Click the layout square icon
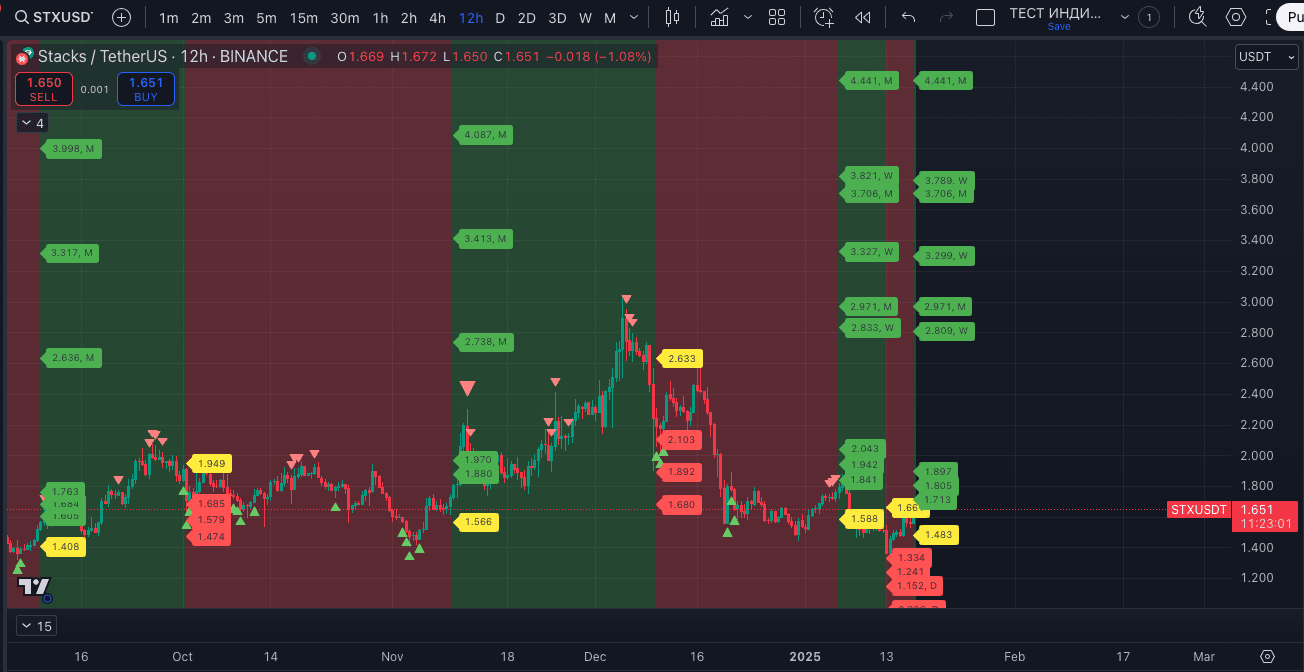Image resolution: width=1304 pixels, height=672 pixels. [x=985, y=17]
